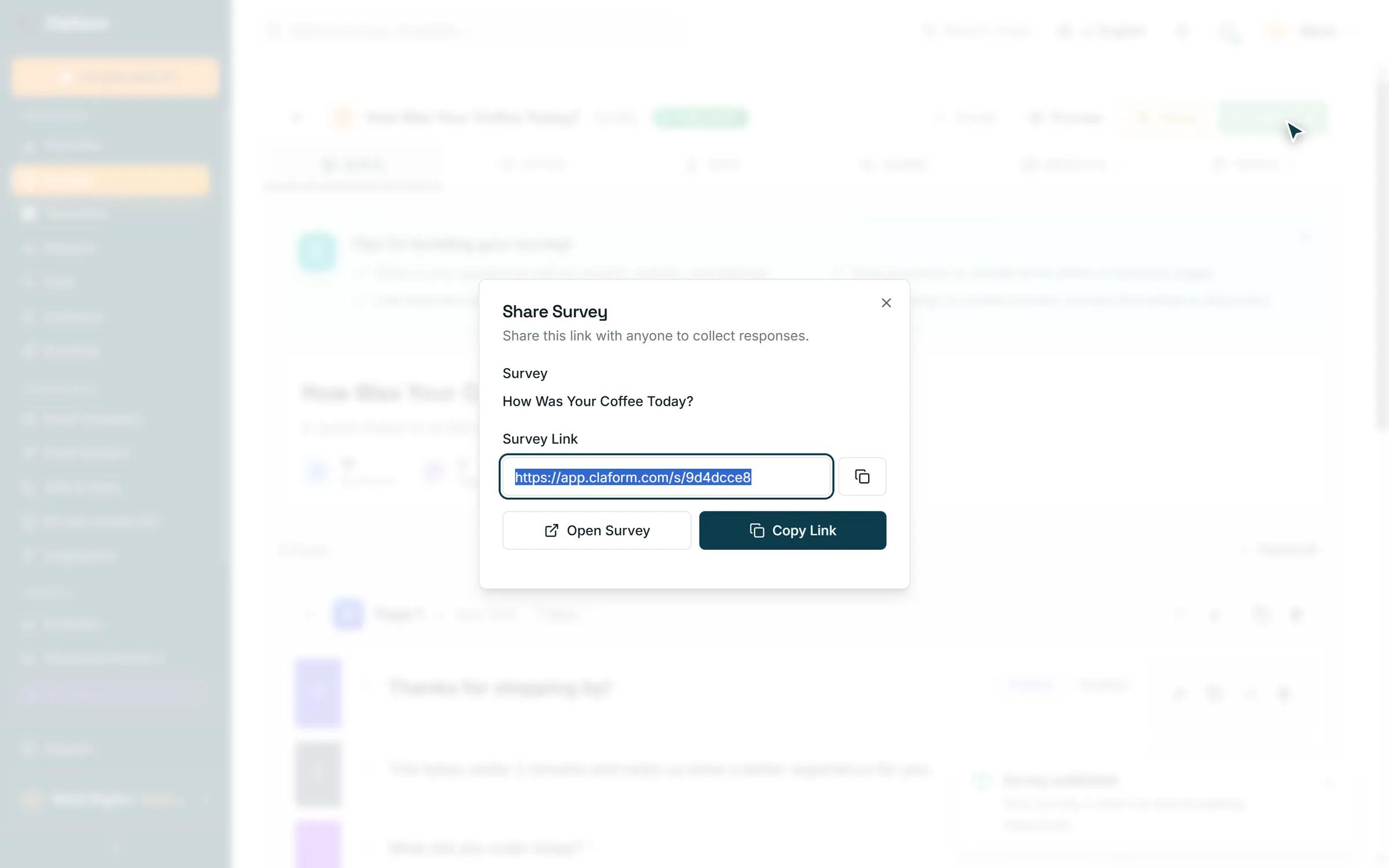Image resolution: width=1389 pixels, height=868 pixels.
Task: Click the green status badge beside survey title
Action: 700,118
